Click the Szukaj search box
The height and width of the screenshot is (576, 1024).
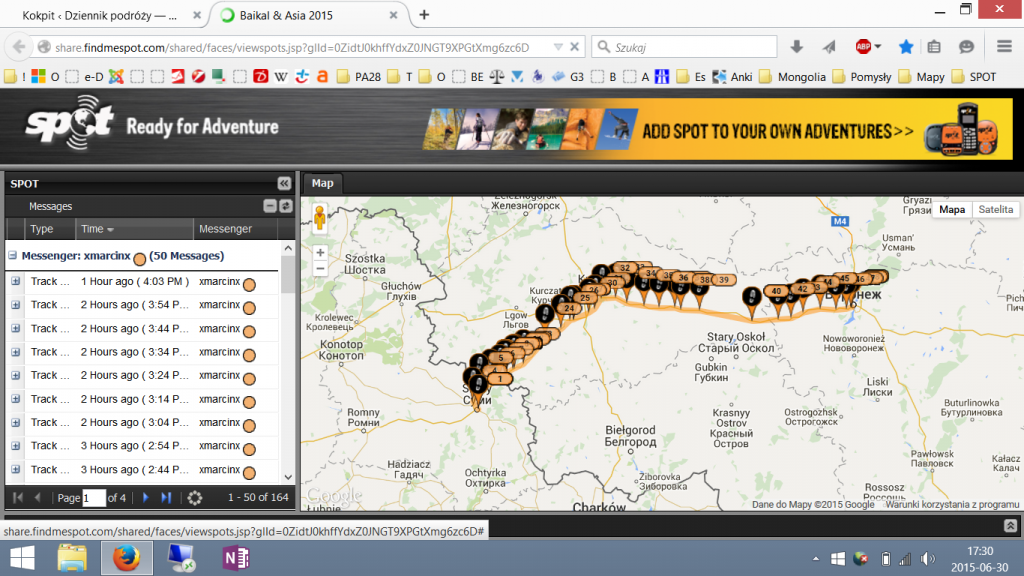click(684, 47)
